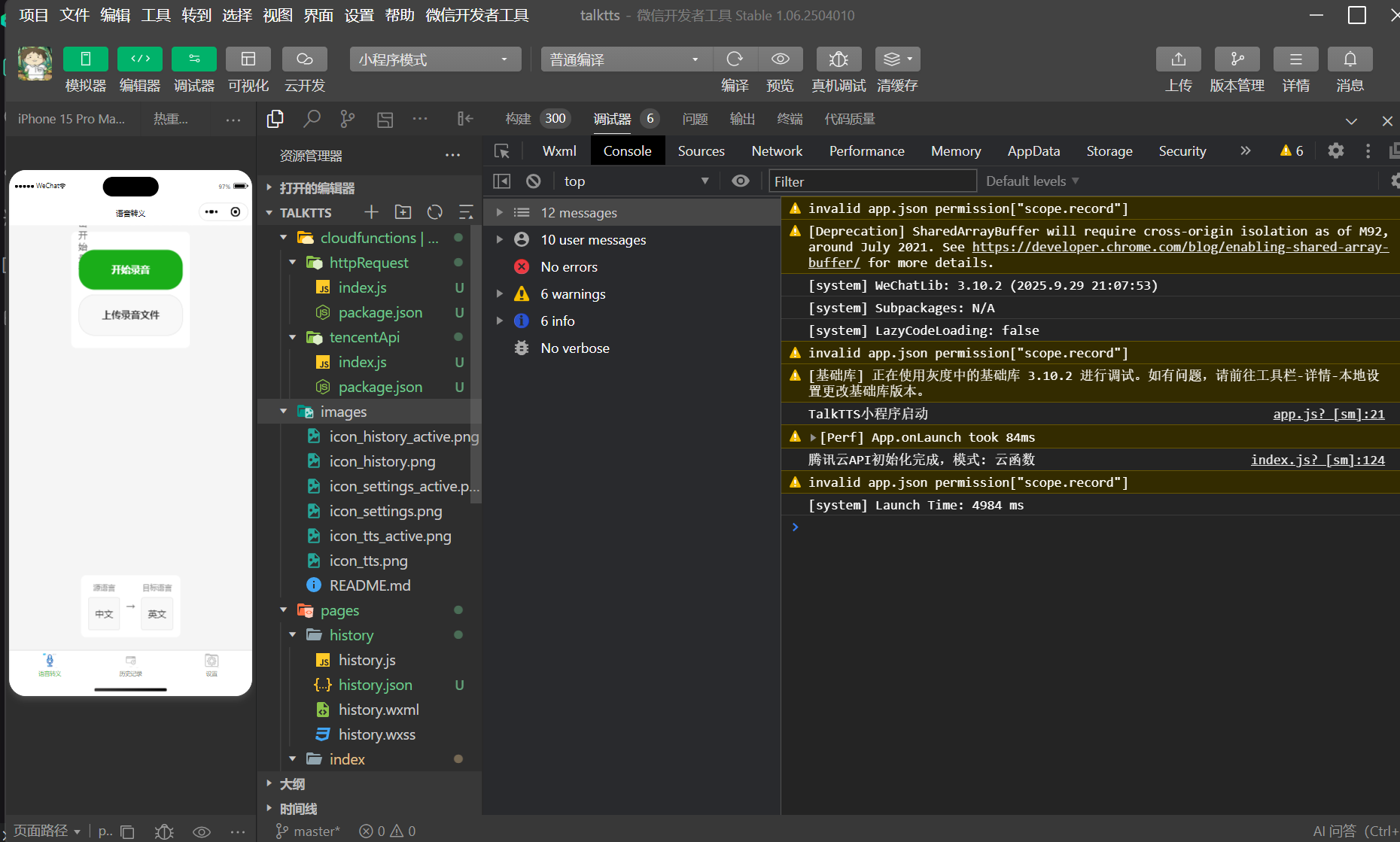Screen dimensions: 1400x842
Task: Tap the 历史记录 tab in simulator
Action: coord(131,666)
